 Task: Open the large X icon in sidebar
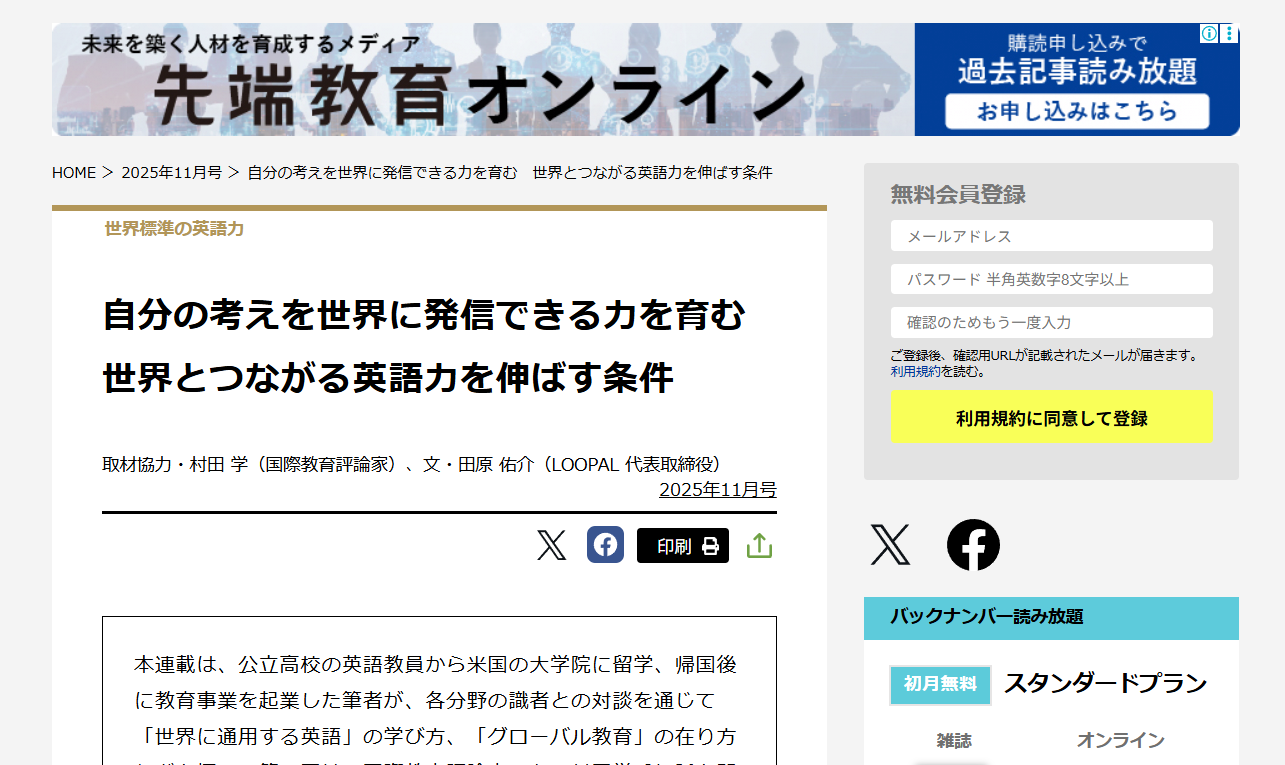tap(890, 545)
